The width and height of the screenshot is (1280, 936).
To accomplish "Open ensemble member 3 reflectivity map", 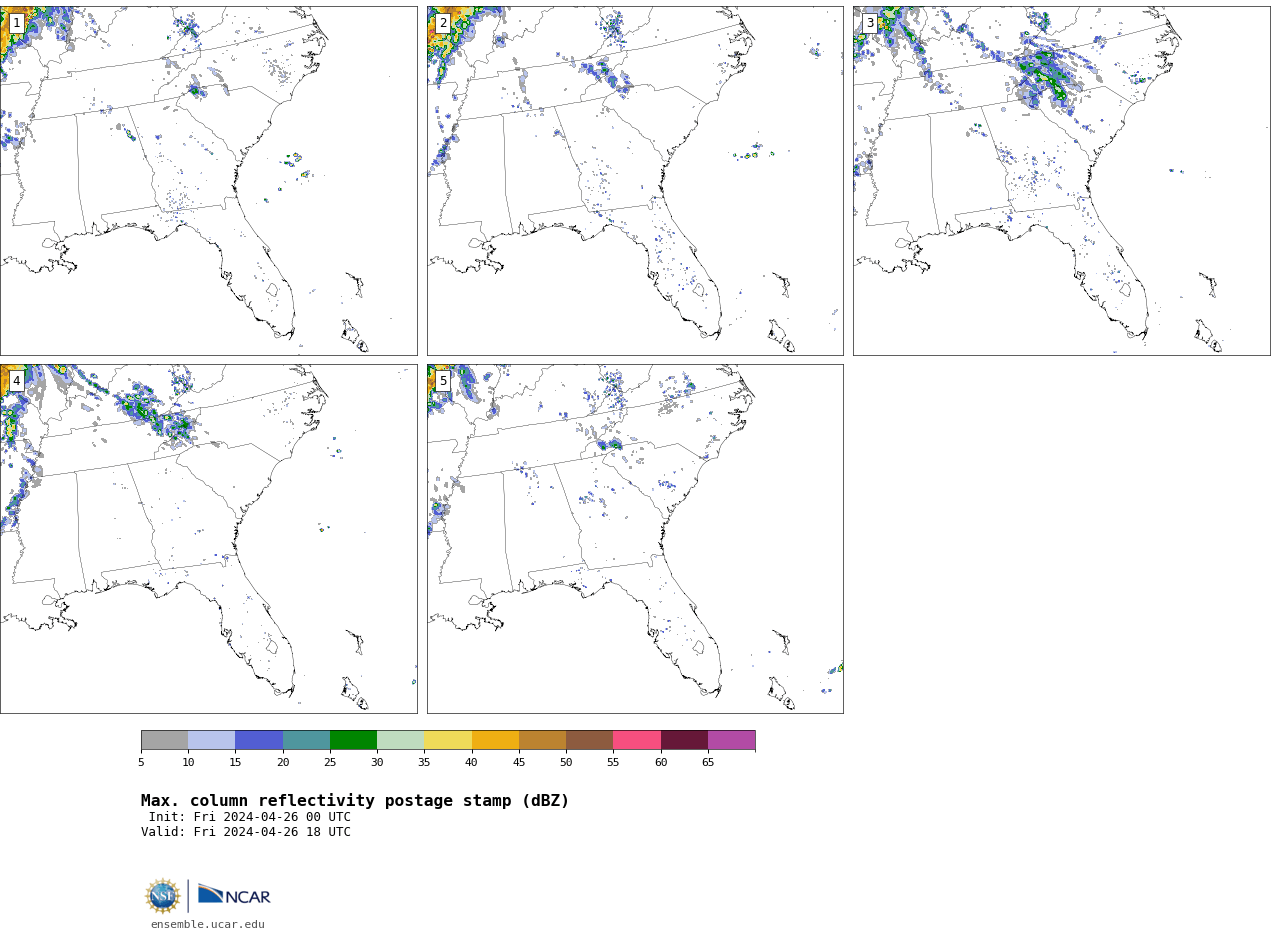I will [x=1062, y=181].
